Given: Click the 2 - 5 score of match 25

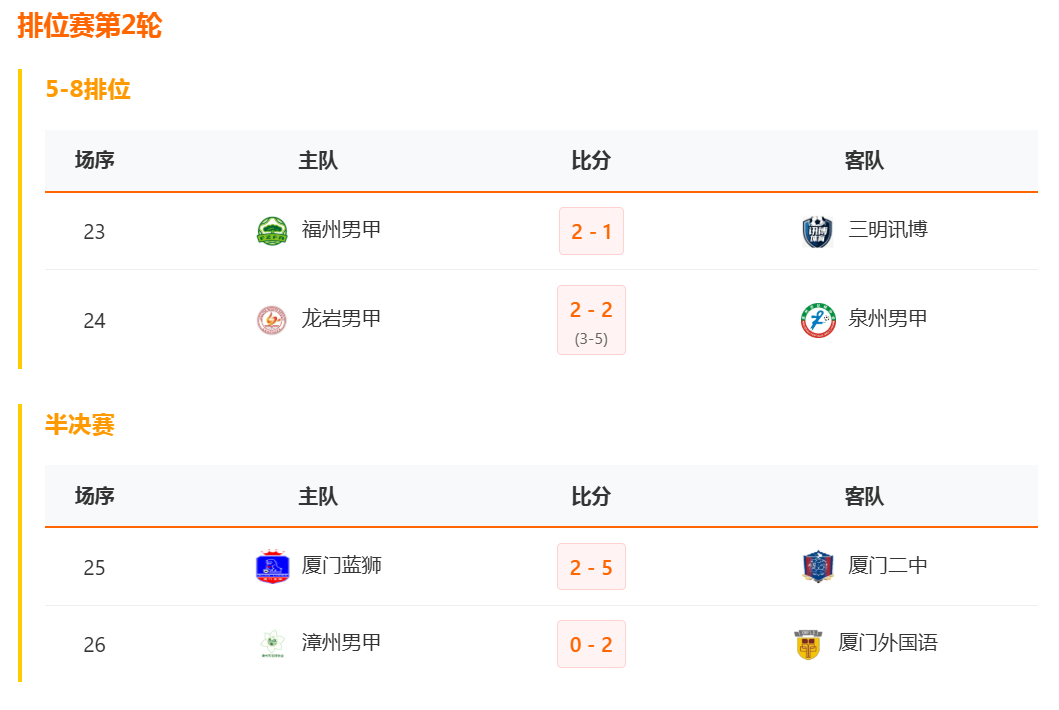Looking at the screenshot, I should coord(591,566).
